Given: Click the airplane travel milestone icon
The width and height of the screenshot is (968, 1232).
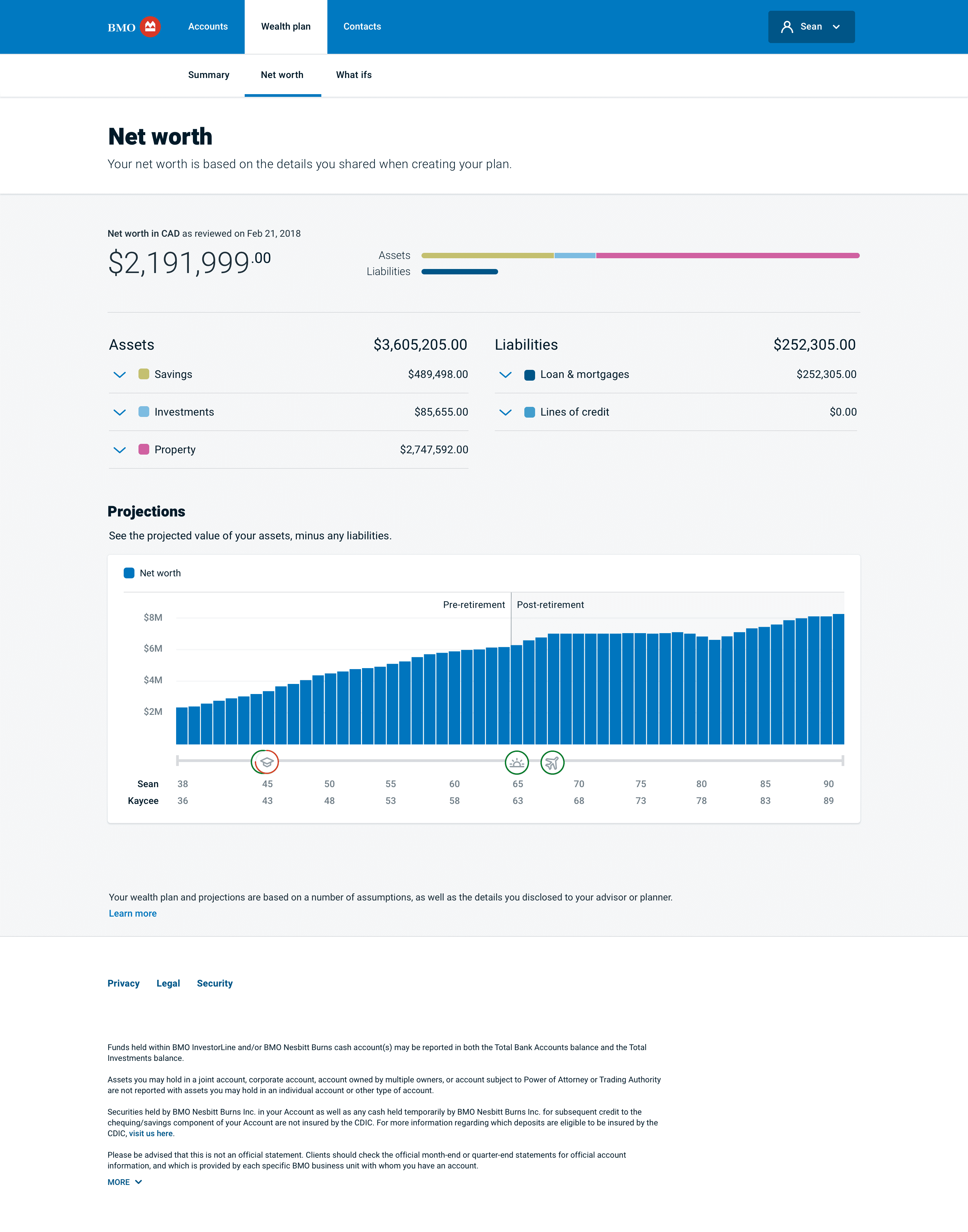Looking at the screenshot, I should click(552, 763).
